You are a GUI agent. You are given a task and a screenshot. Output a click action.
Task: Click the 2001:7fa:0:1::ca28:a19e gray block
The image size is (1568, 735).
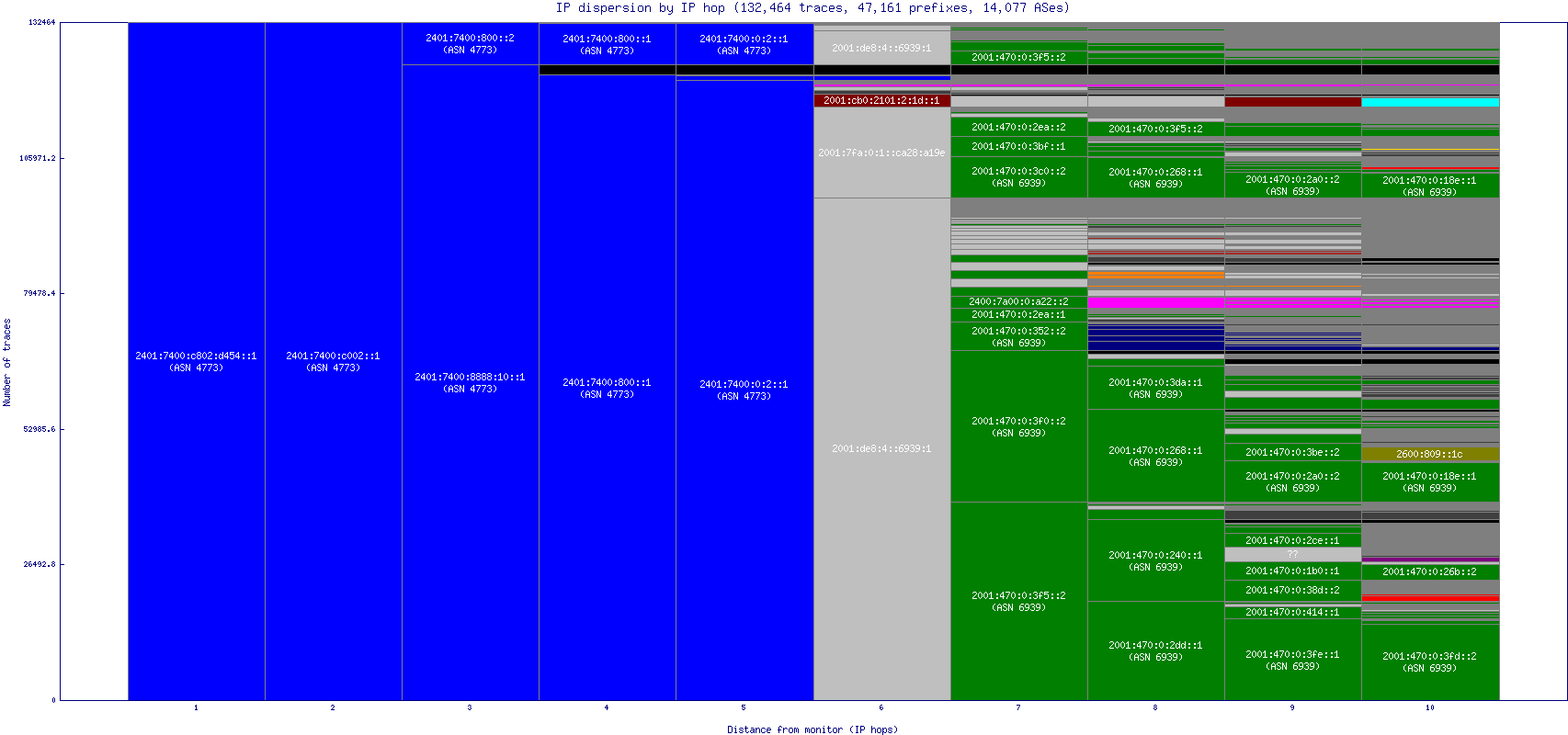tap(881, 153)
